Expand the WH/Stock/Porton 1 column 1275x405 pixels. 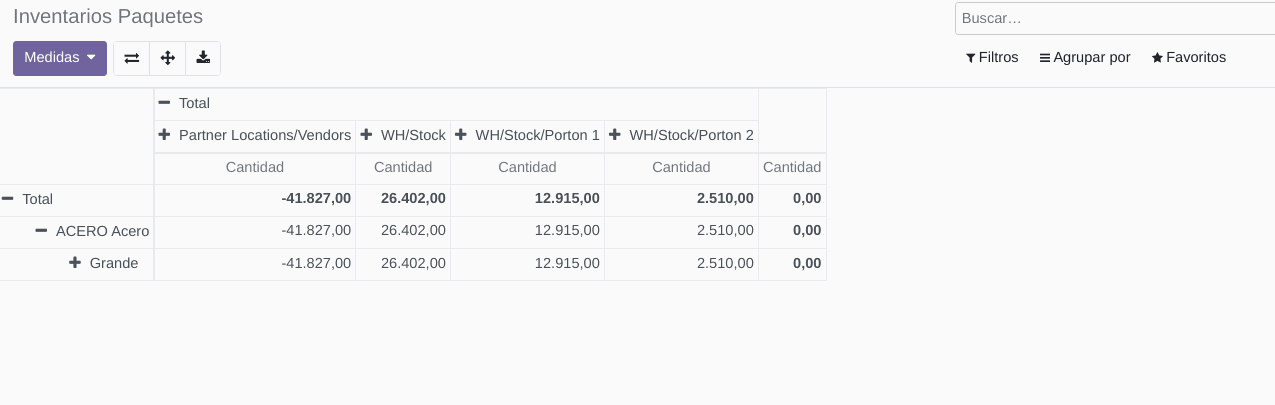point(528,135)
